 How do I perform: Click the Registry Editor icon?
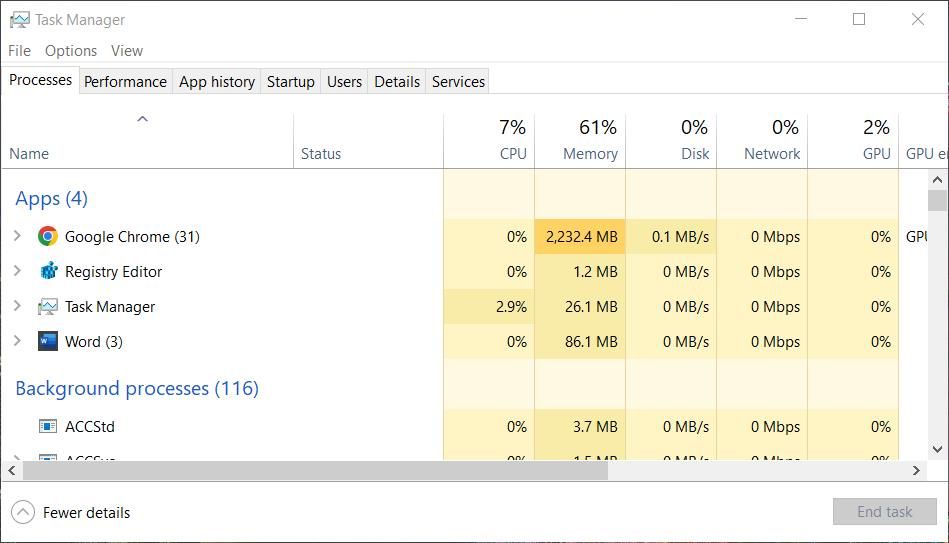click(47, 272)
